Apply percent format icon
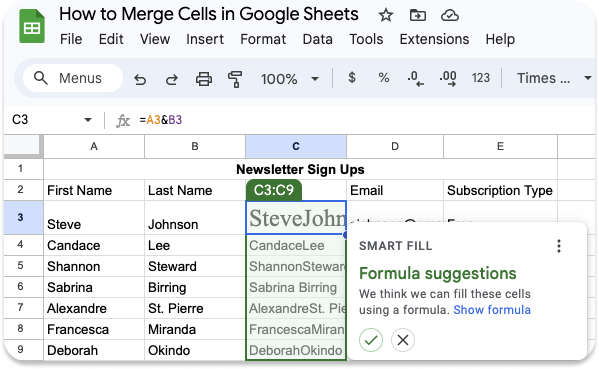 [x=384, y=78]
